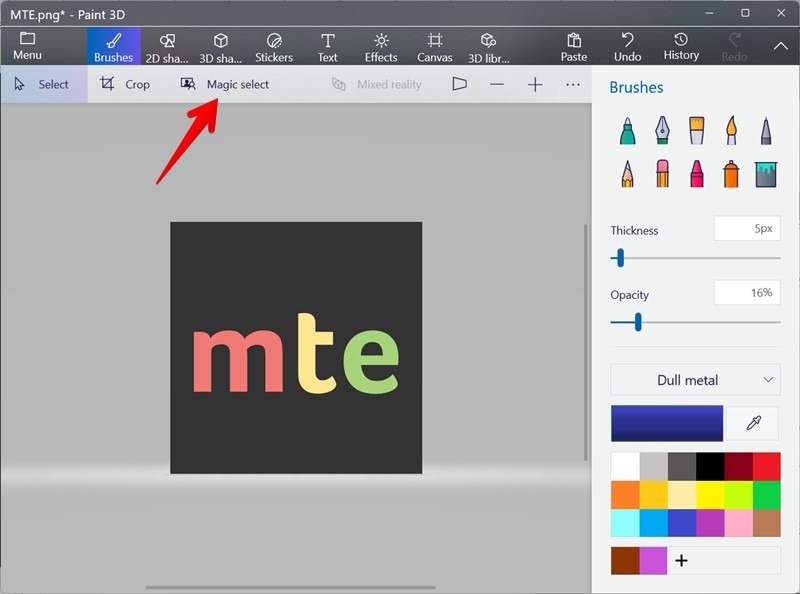Open the Menu panel
This screenshot has height=594, width=800.
coord(27,45)
